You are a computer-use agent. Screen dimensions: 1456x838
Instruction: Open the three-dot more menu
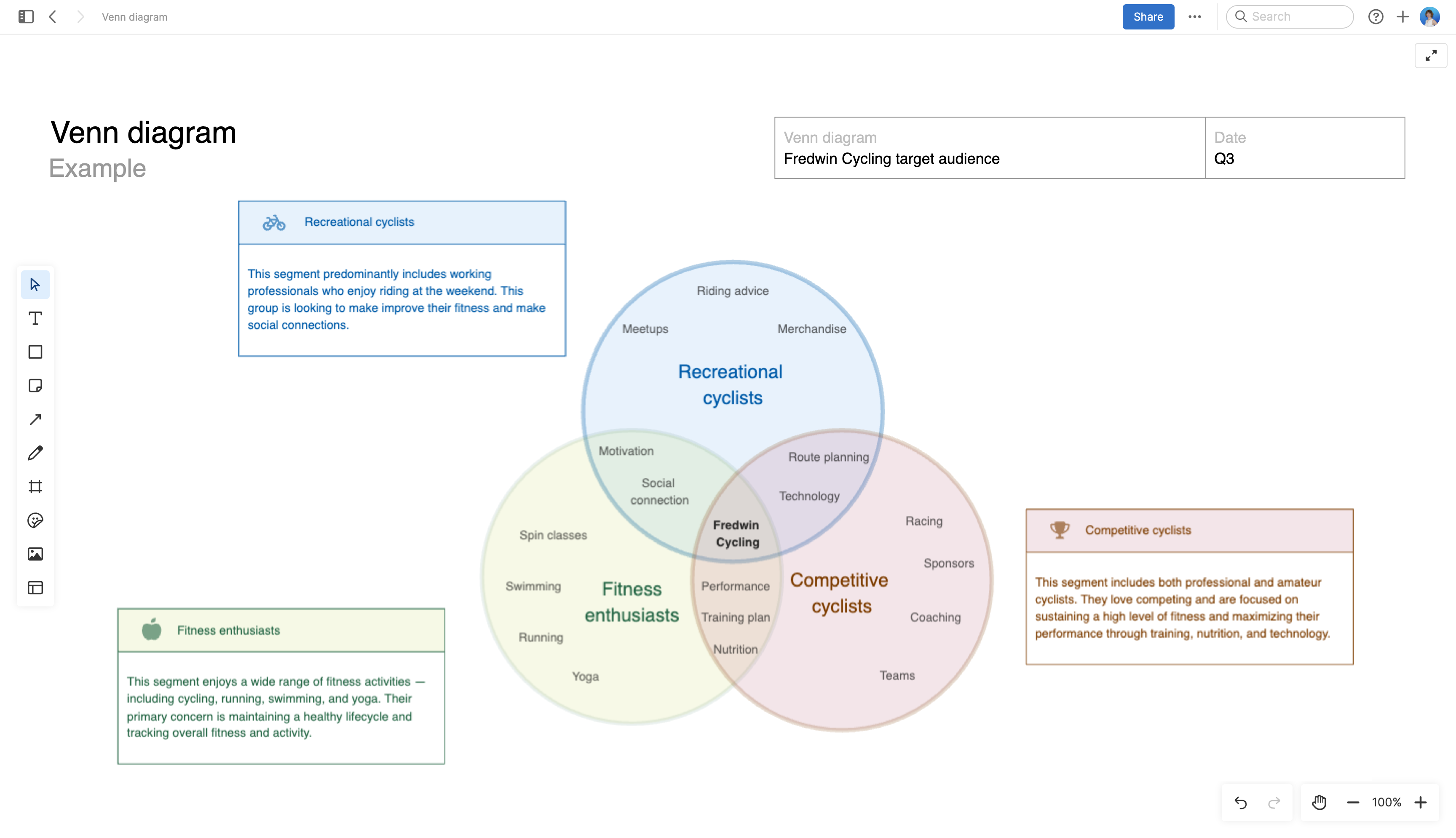point(1194,17)
